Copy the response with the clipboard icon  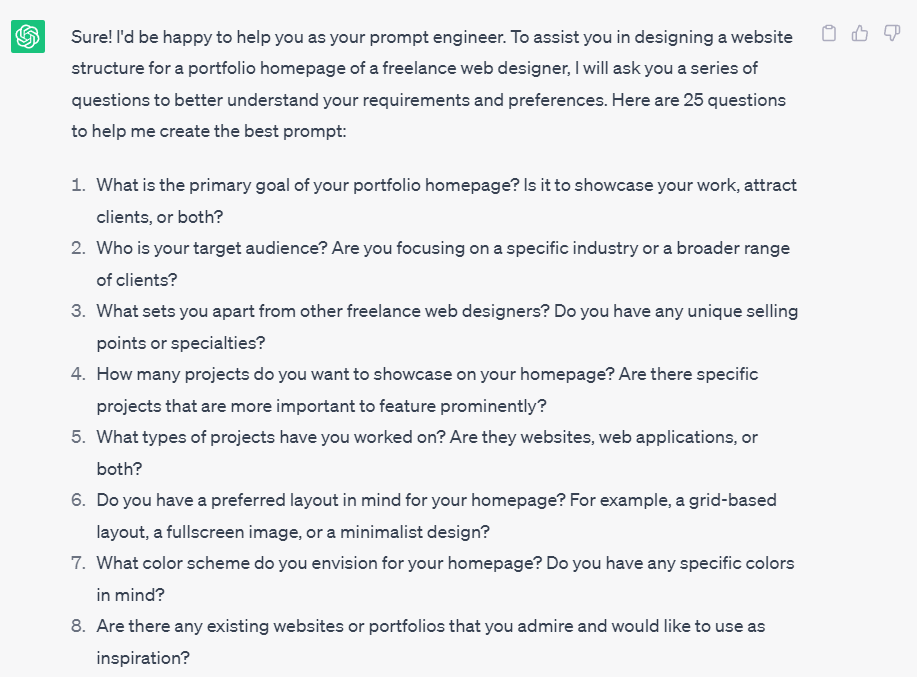828,34
